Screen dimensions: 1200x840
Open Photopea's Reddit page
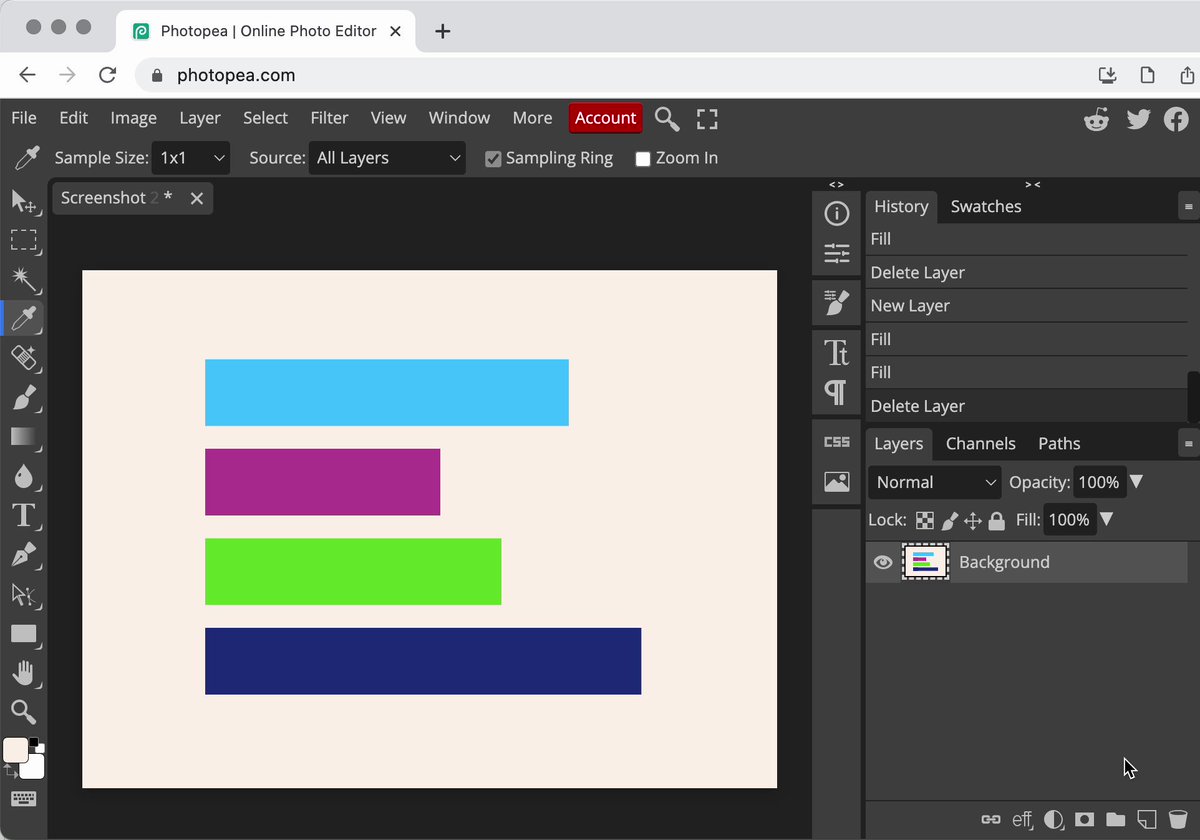point(1097,119)
